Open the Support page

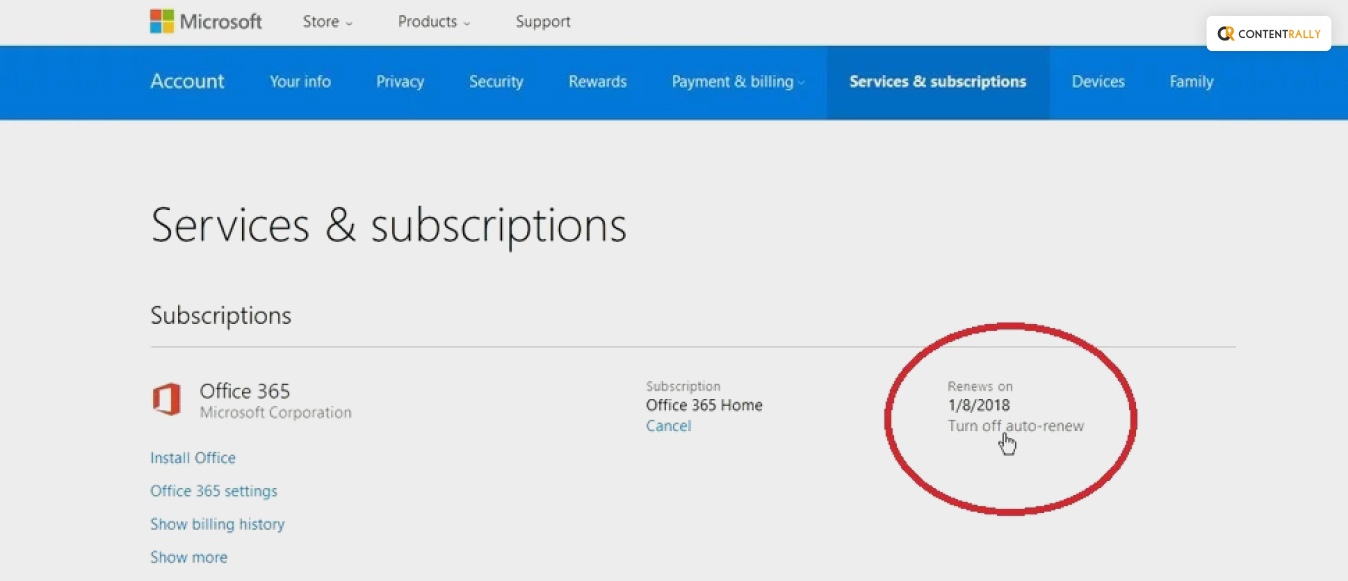tap(543, 22)
